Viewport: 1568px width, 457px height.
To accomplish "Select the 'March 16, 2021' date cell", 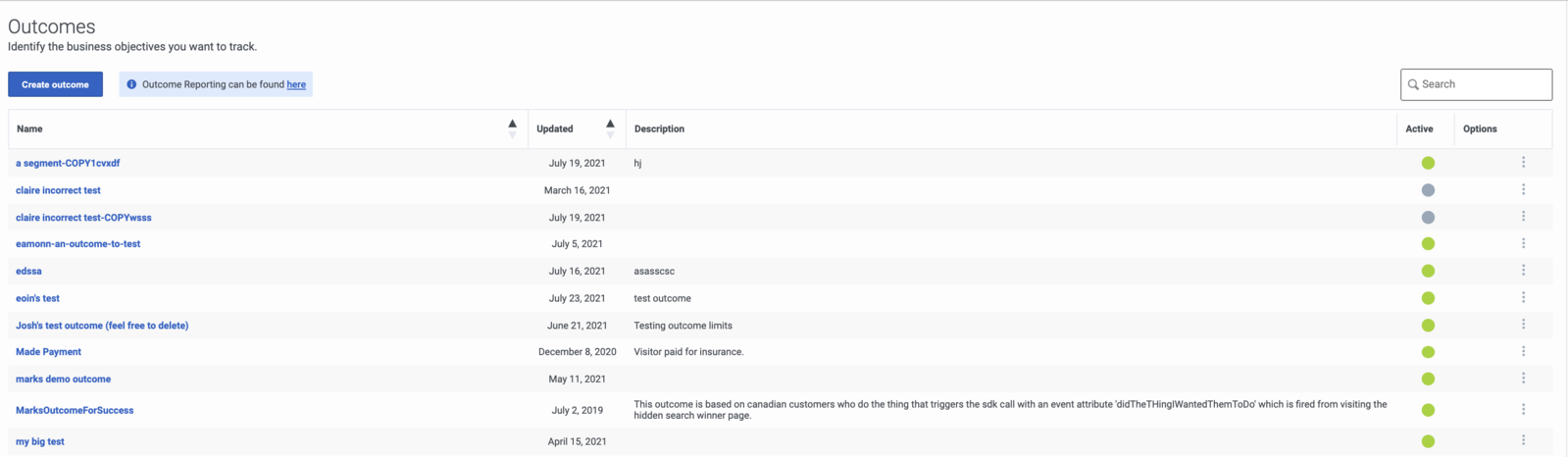I will [578, 190].
